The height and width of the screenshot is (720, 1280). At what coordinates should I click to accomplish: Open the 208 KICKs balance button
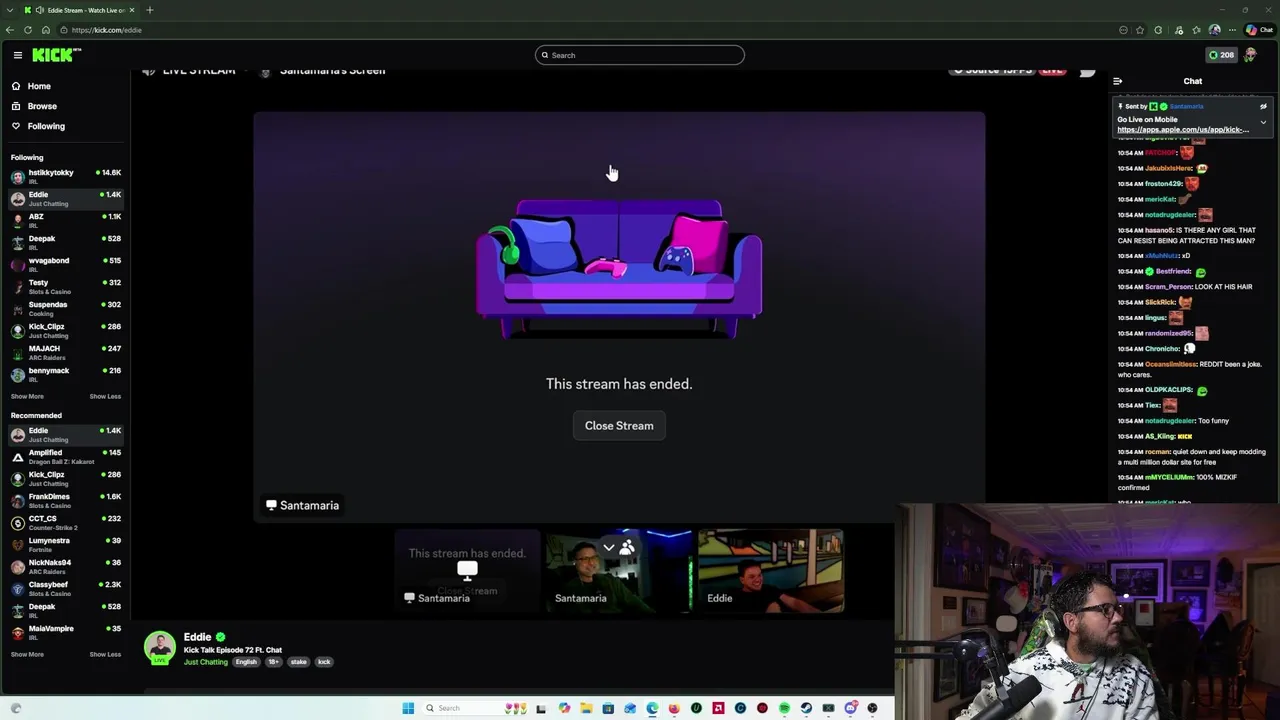click(1221, 55)
